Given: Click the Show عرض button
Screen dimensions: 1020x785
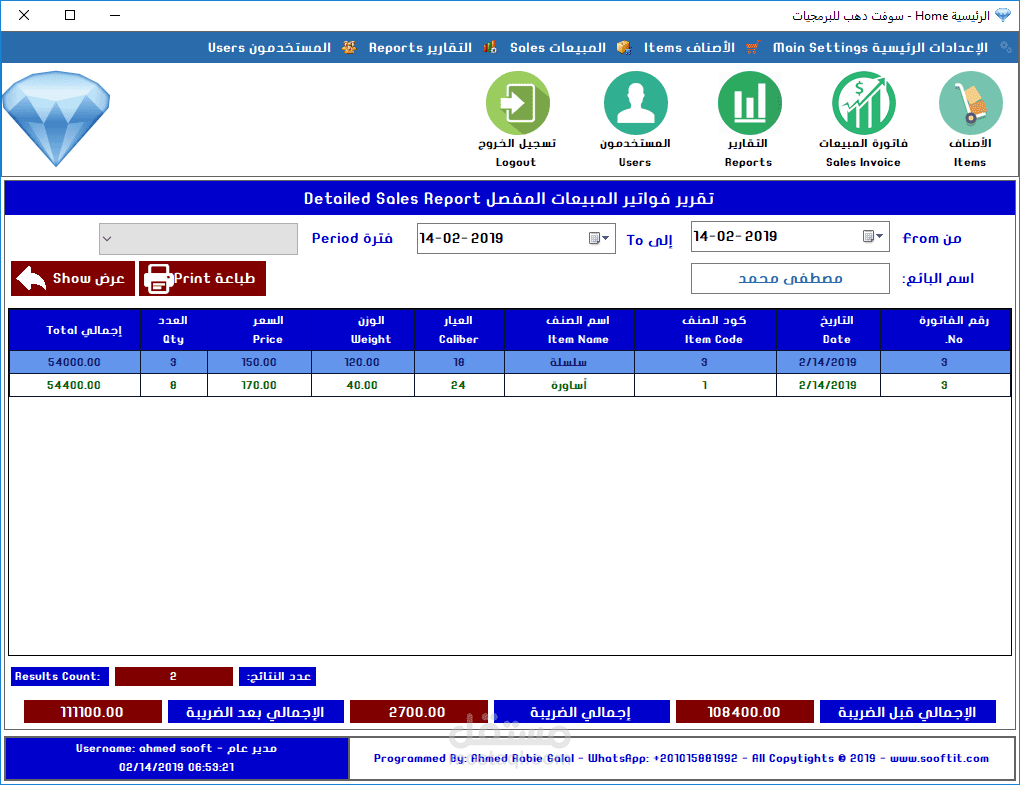Looking at the screenshot, I should 73,278.
